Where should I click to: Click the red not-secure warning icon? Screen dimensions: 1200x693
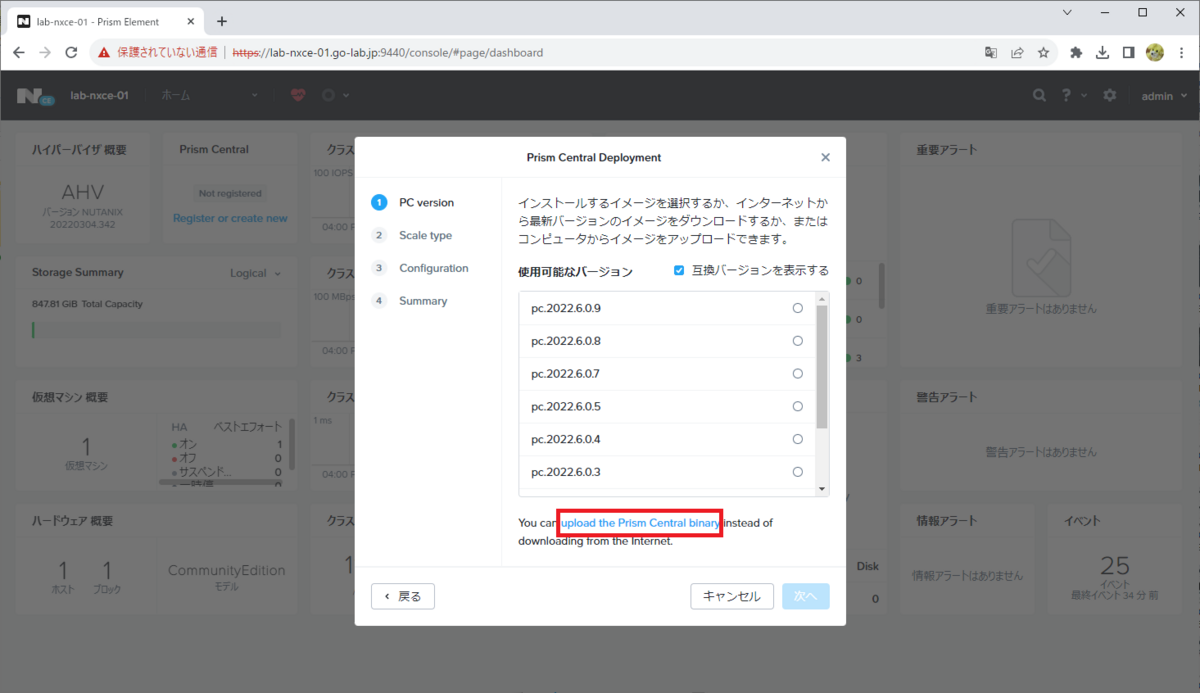(104, 52)
